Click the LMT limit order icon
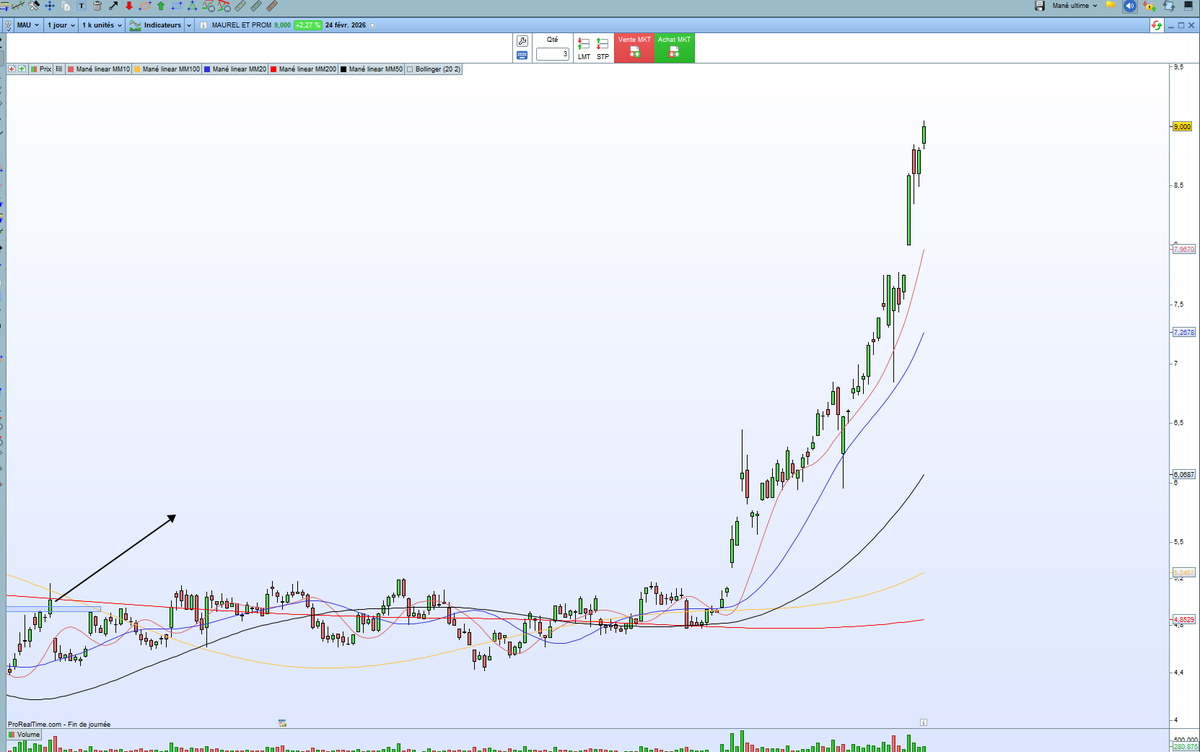Screen dimensions: 1200x752 tap(583, 49)
